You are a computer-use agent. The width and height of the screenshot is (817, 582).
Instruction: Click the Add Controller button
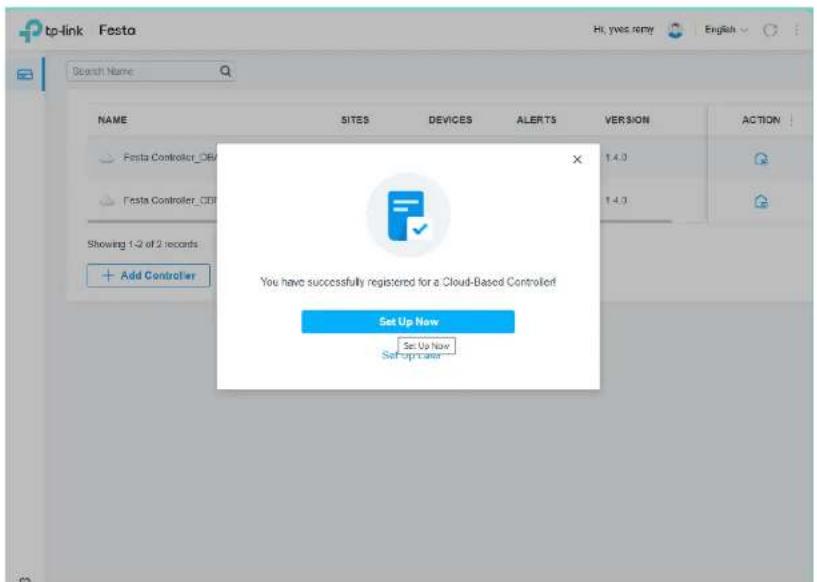pos(148,275)
